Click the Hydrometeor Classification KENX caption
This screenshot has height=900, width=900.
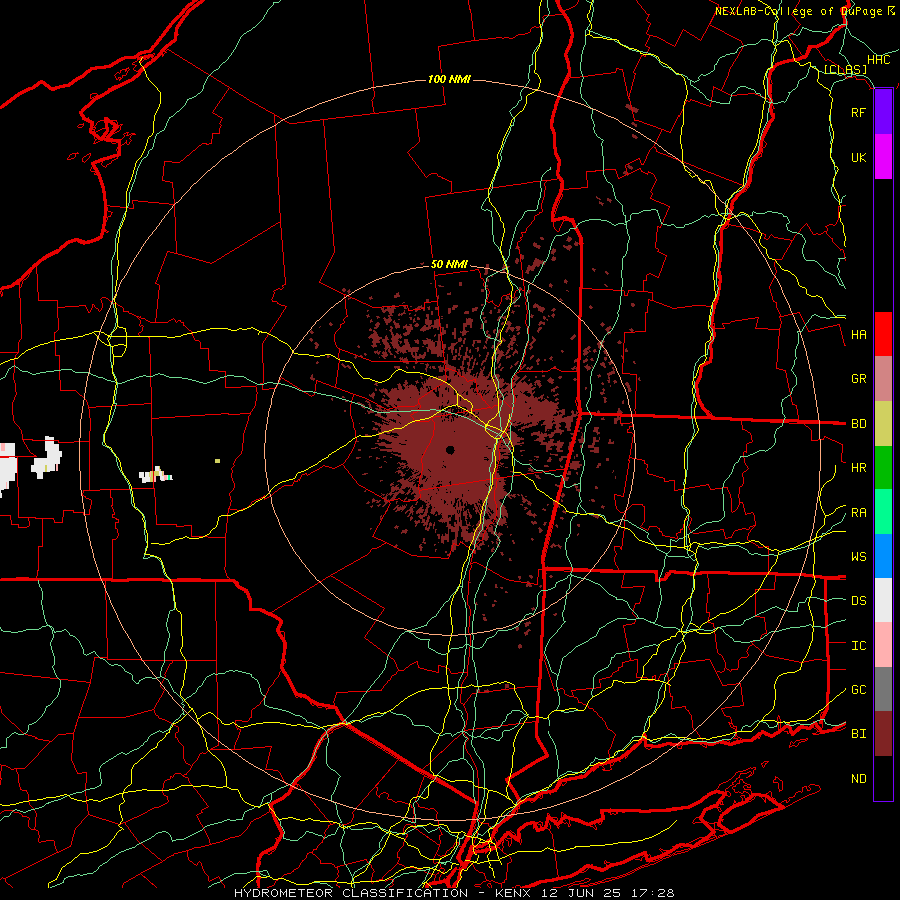454,893
